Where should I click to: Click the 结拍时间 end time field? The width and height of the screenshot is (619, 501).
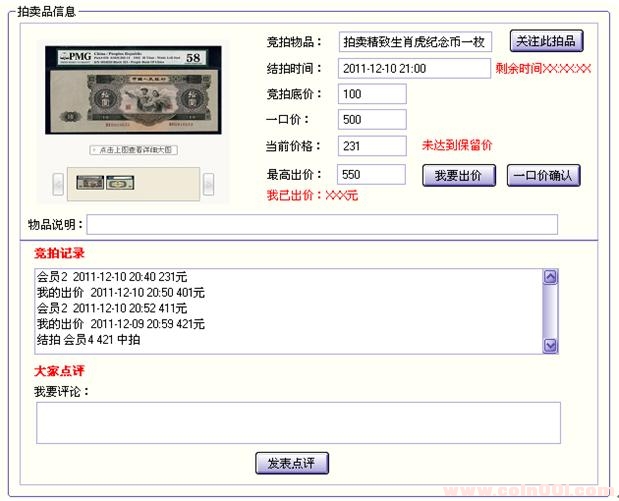(x=414, y=69)
